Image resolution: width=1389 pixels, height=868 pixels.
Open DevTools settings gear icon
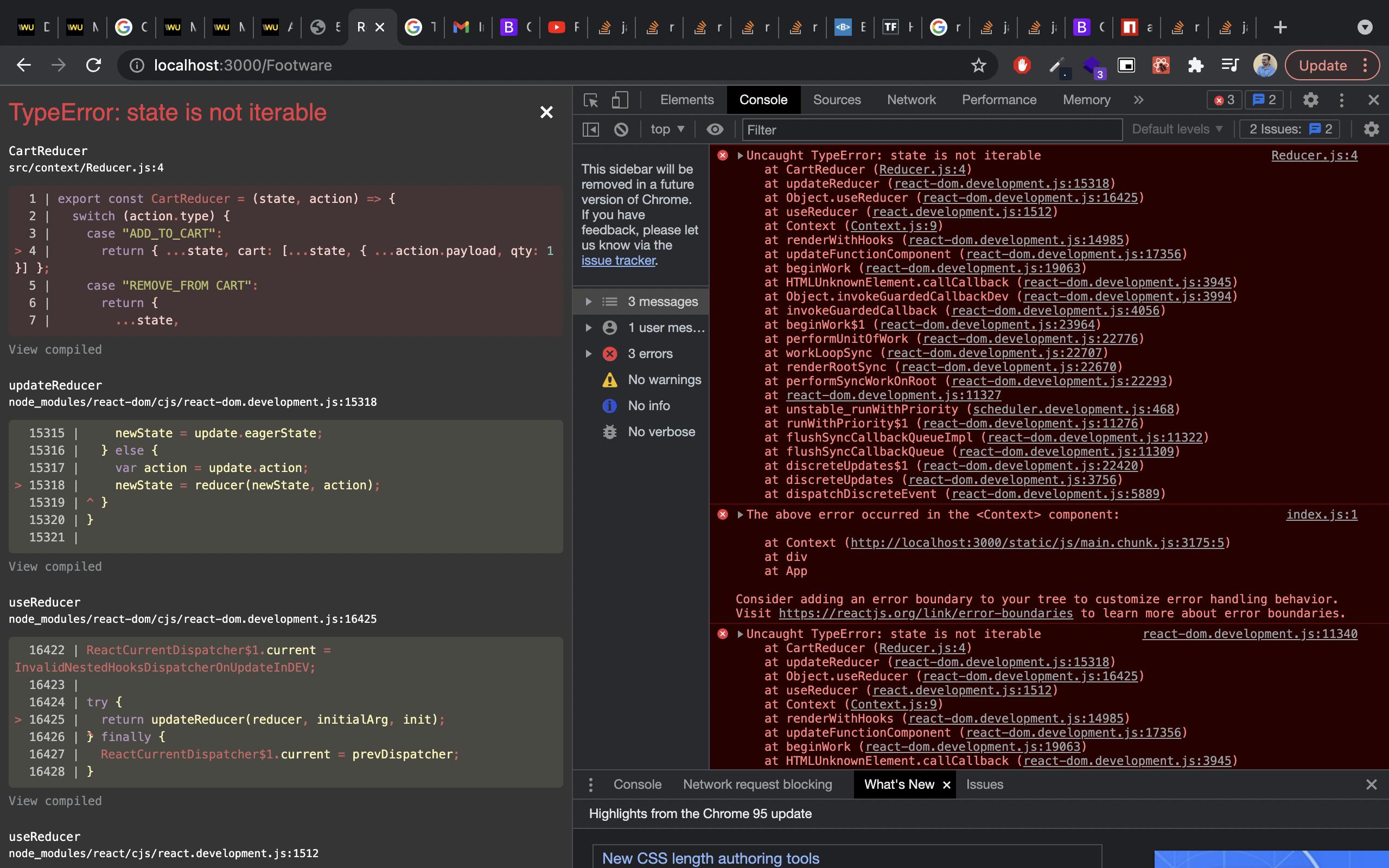pos(1310,100)
